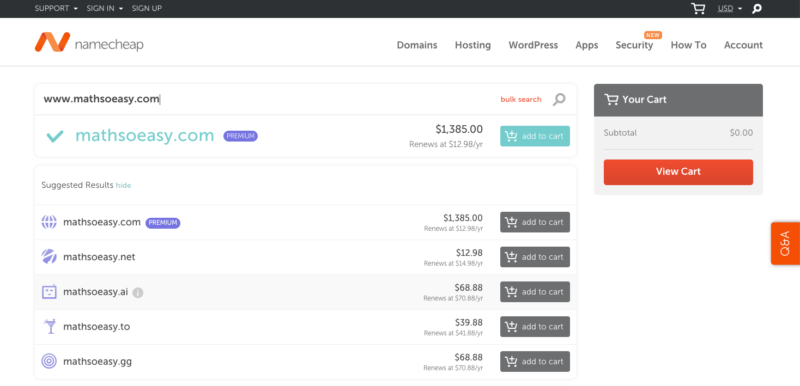Click the Suggested Results heading
The image size is (800, 386).
click(77, 185)
